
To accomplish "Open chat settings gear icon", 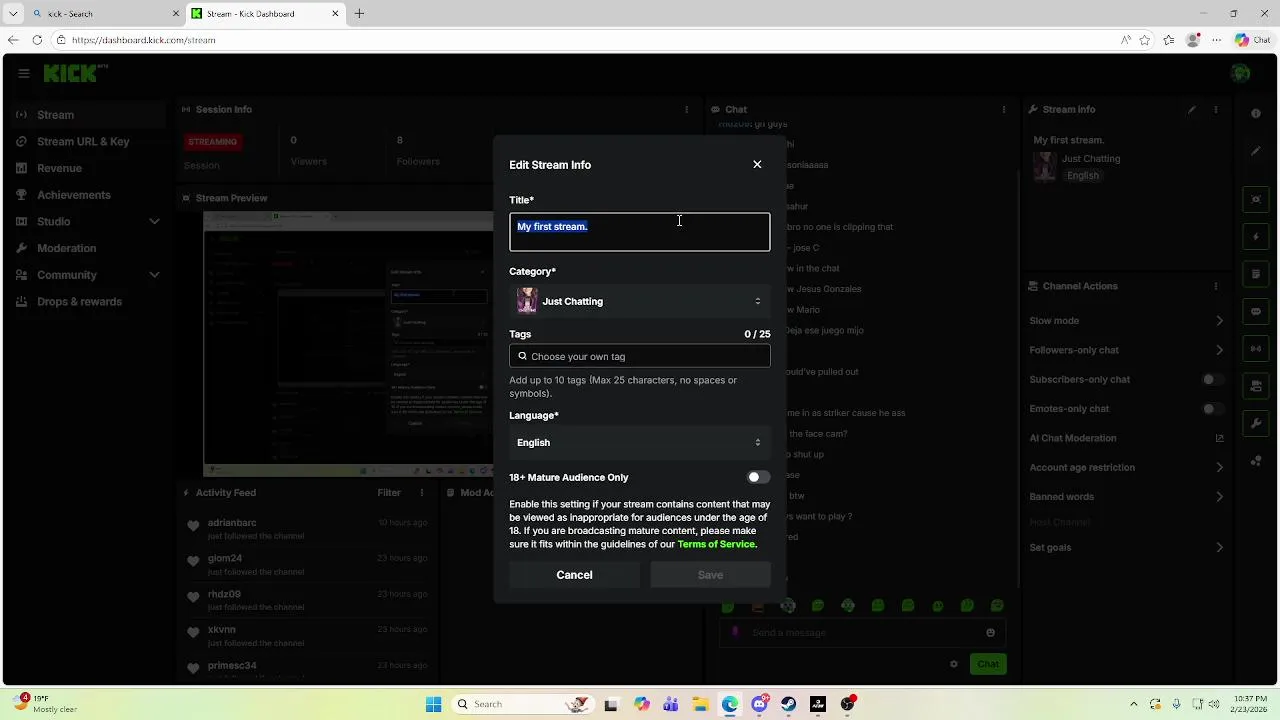I will point(954,664).
